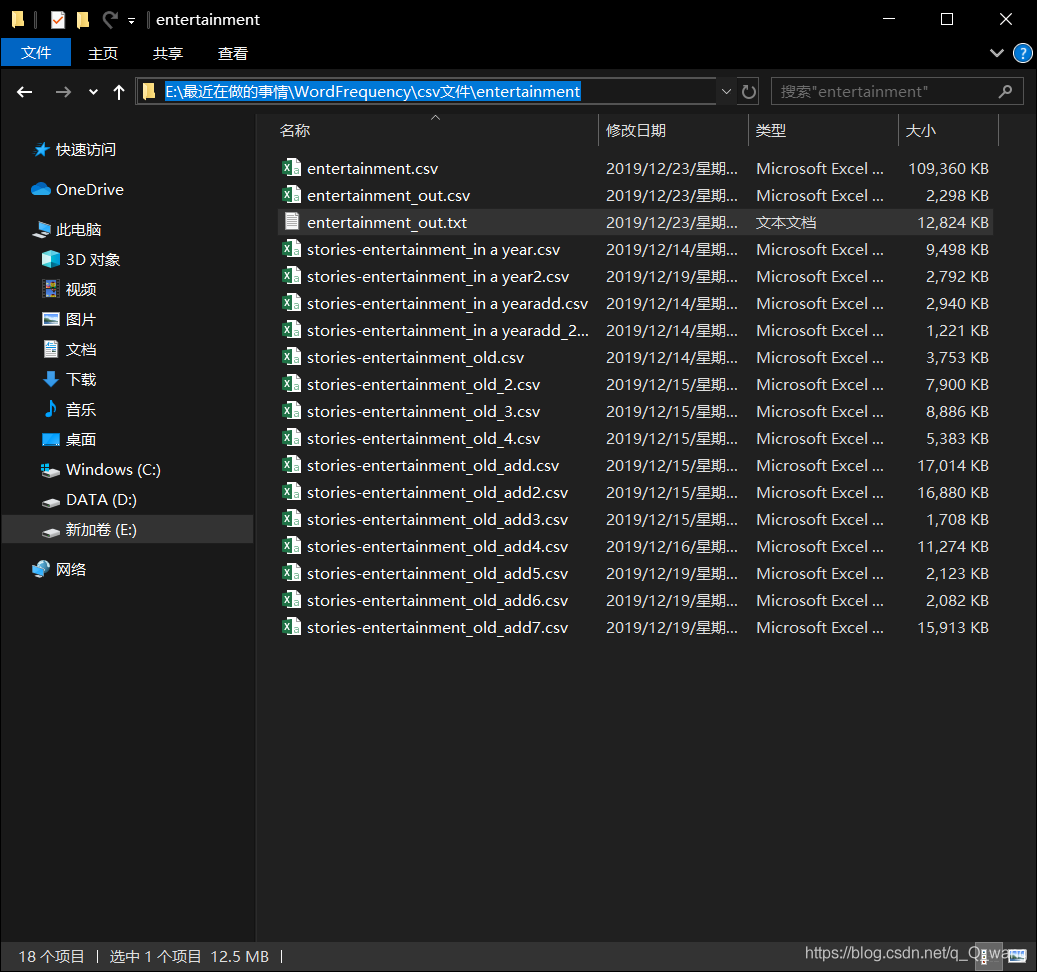Click the Properties icon in quick access toolbar

coord(58,20)
